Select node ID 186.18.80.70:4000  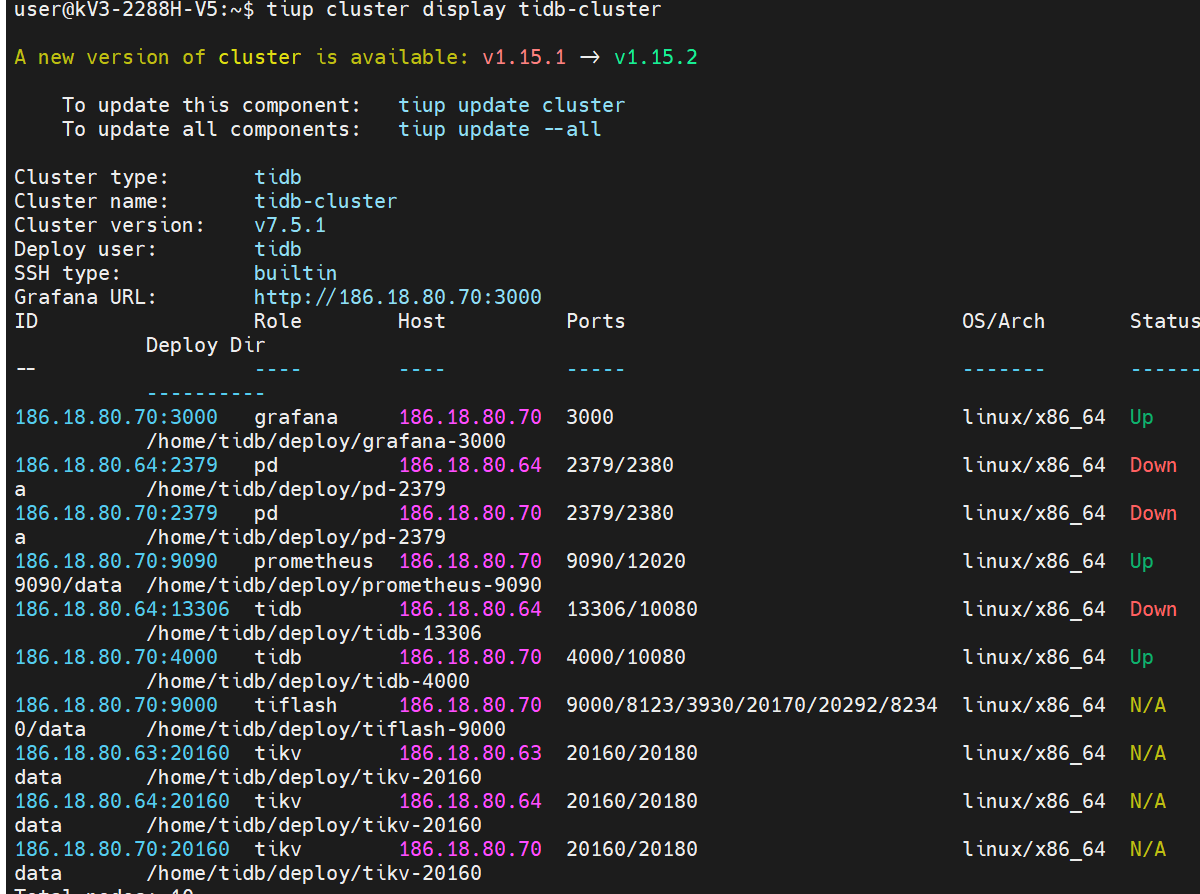tap(116, 657)
